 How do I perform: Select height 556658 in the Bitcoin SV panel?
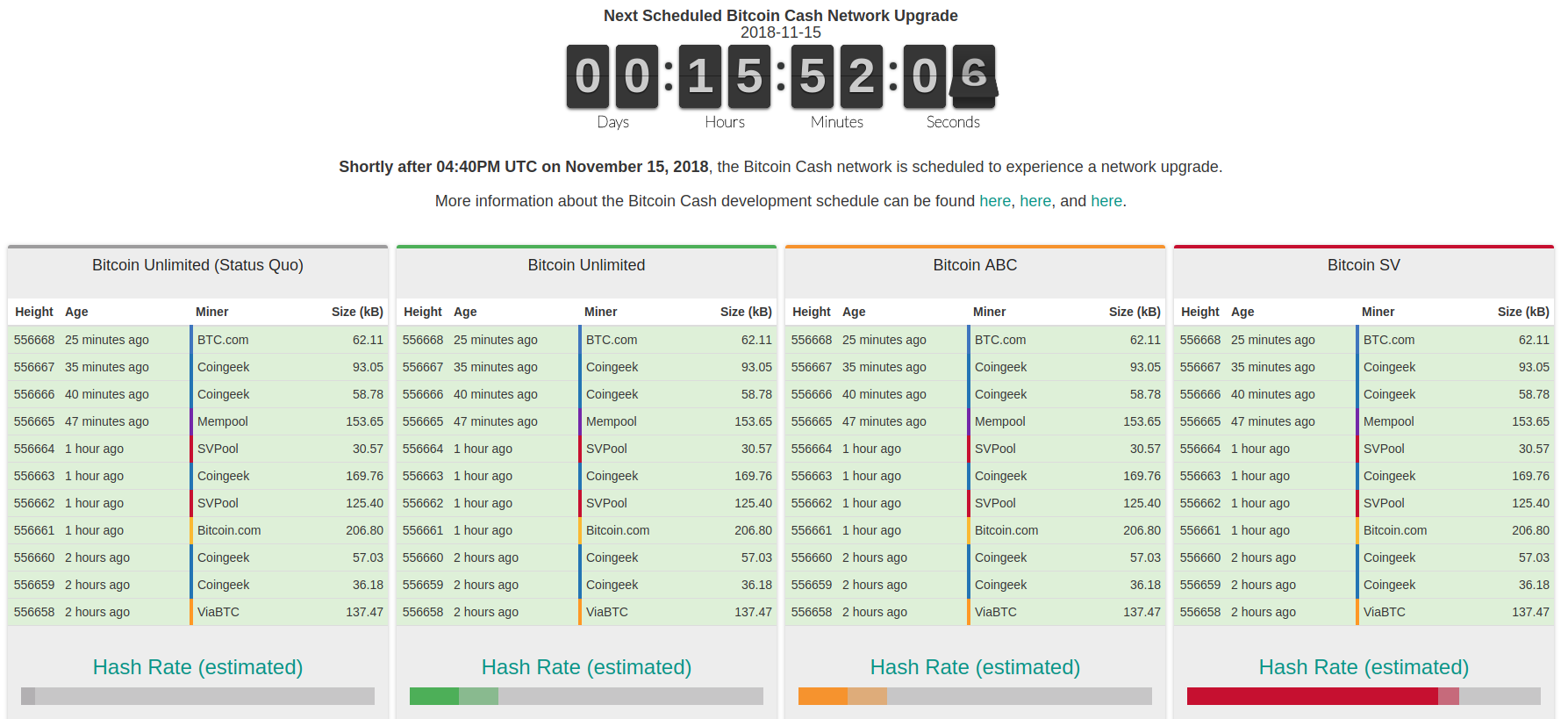(1200, 612)
